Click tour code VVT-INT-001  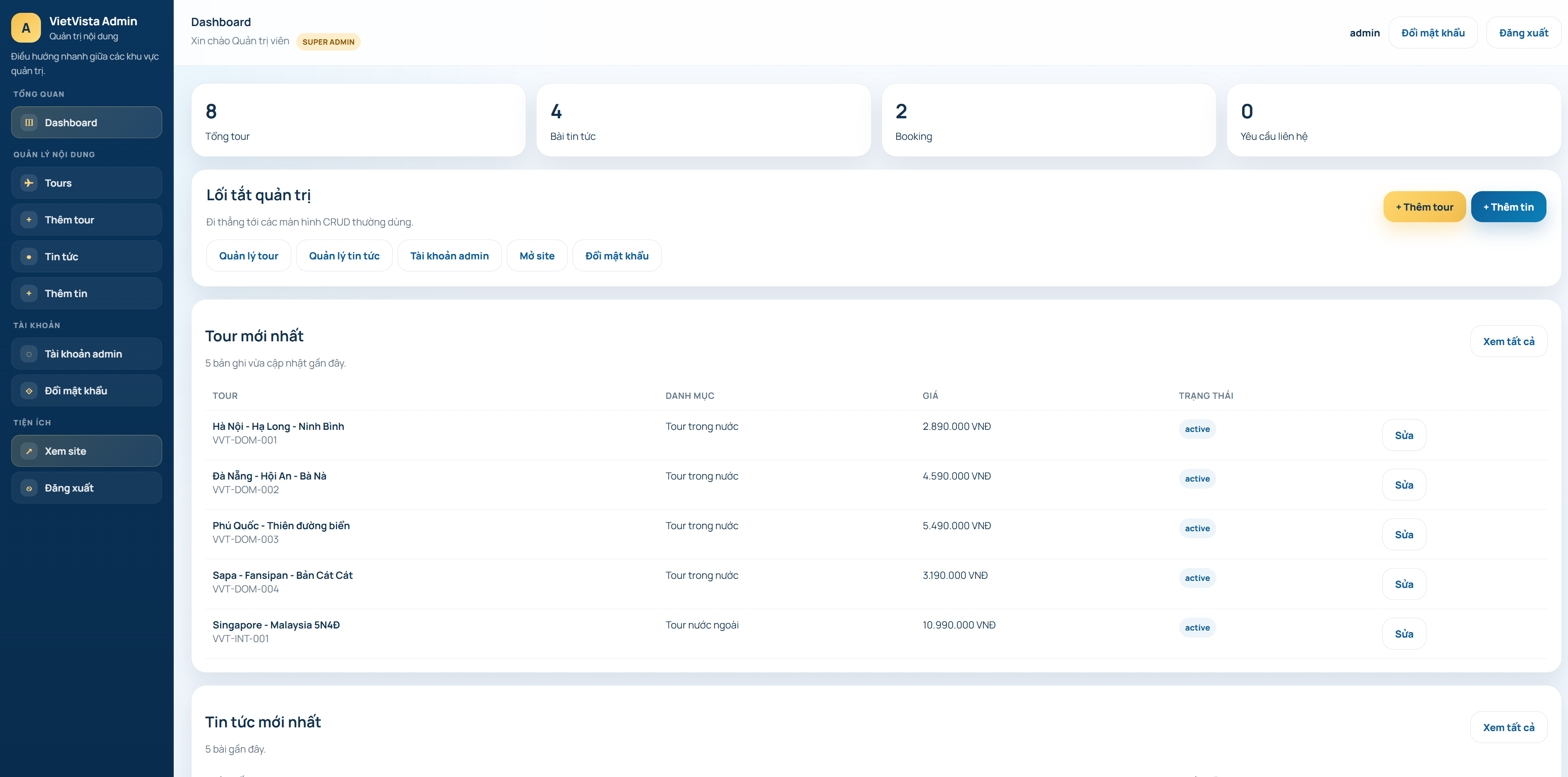(x=240, y=639)
